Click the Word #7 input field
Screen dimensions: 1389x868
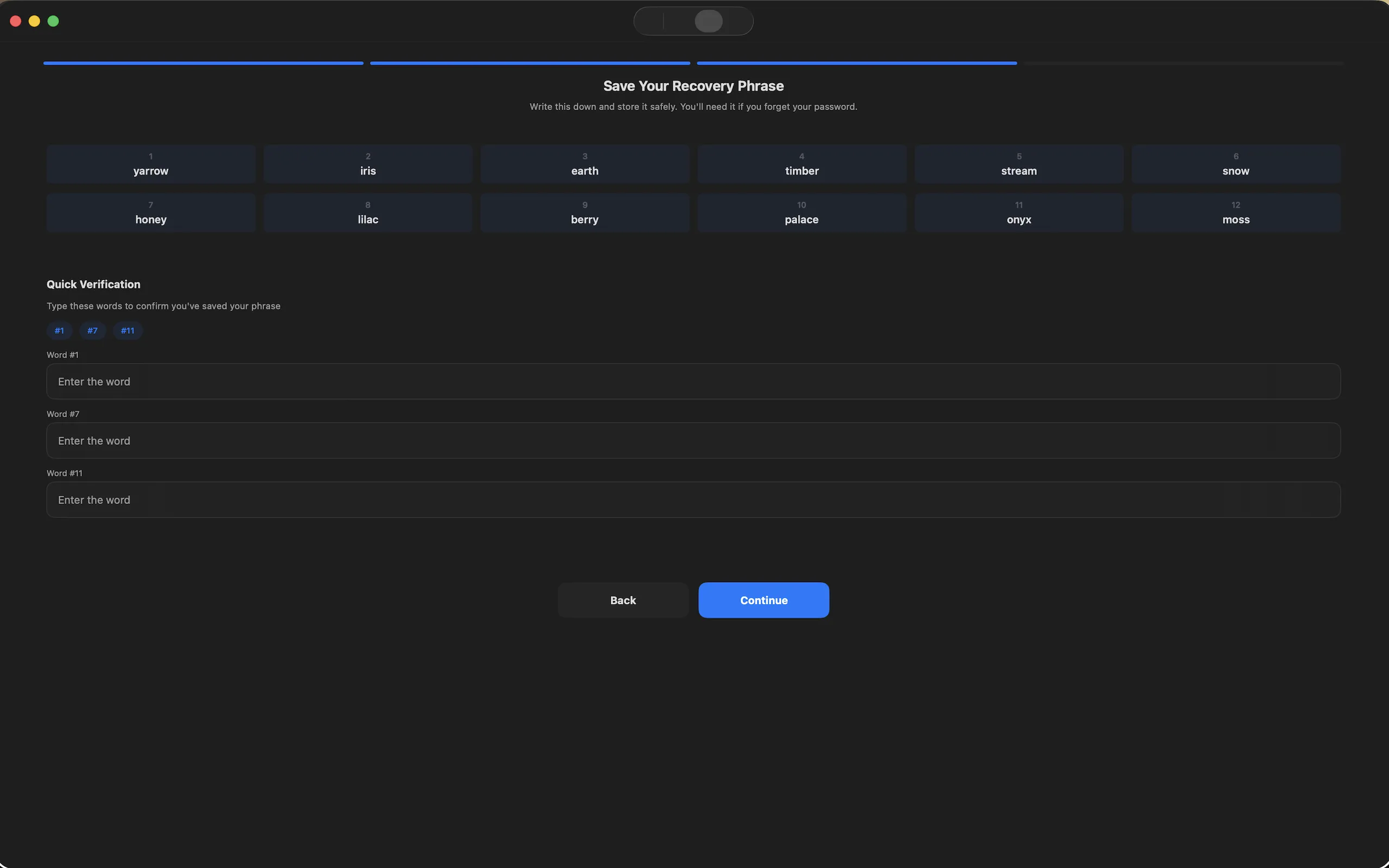[x=693, y=441]
